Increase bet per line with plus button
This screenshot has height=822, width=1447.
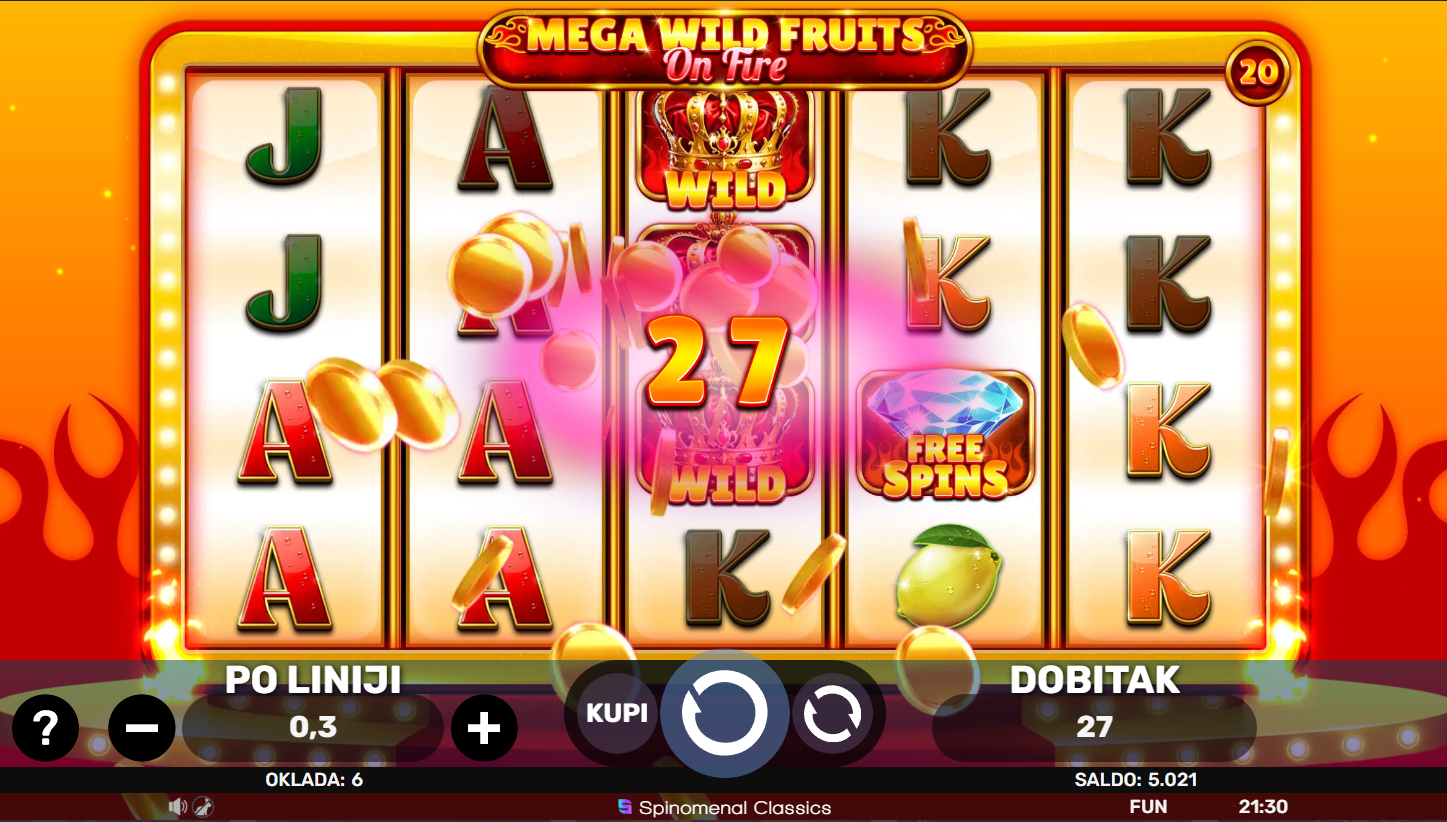(x=484, y=728)
